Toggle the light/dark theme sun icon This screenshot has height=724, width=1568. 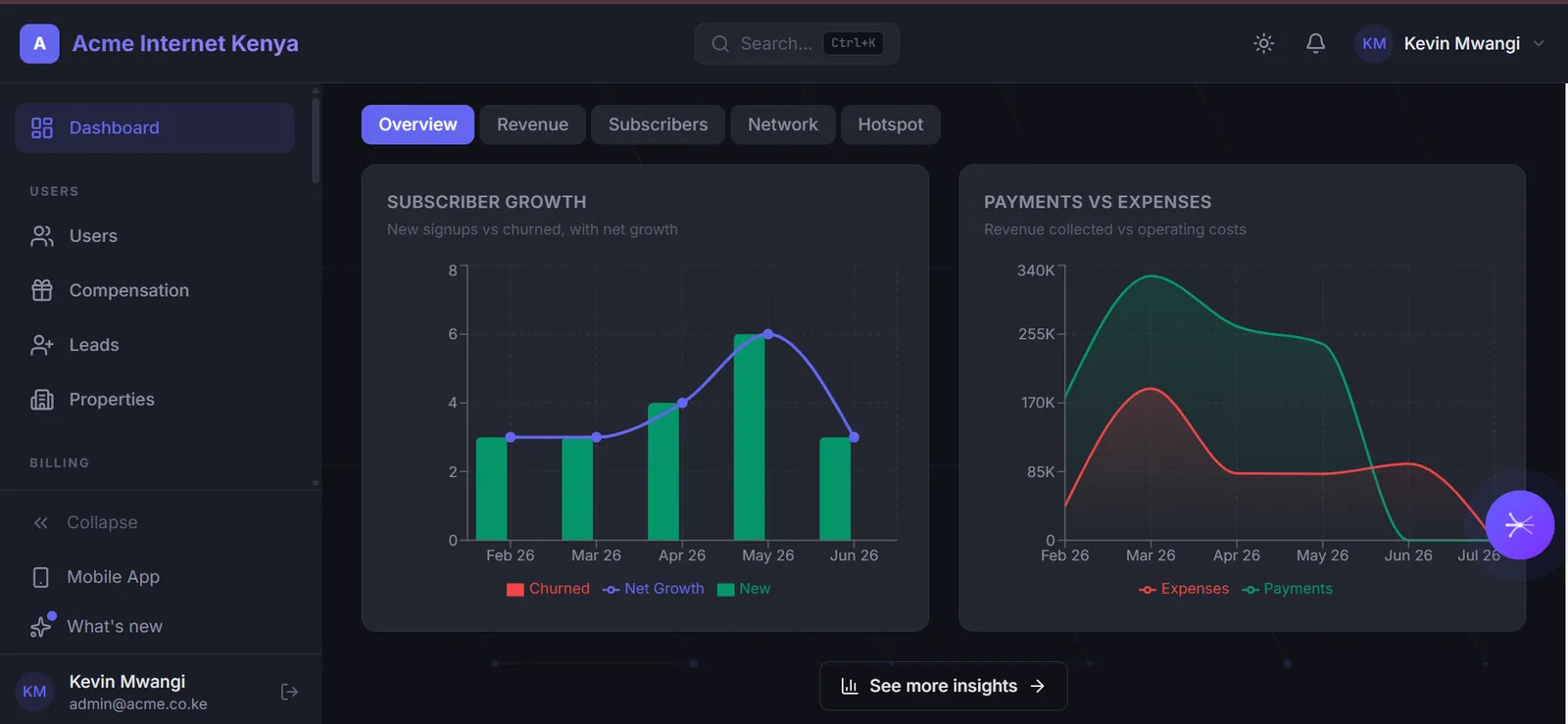1264,43
